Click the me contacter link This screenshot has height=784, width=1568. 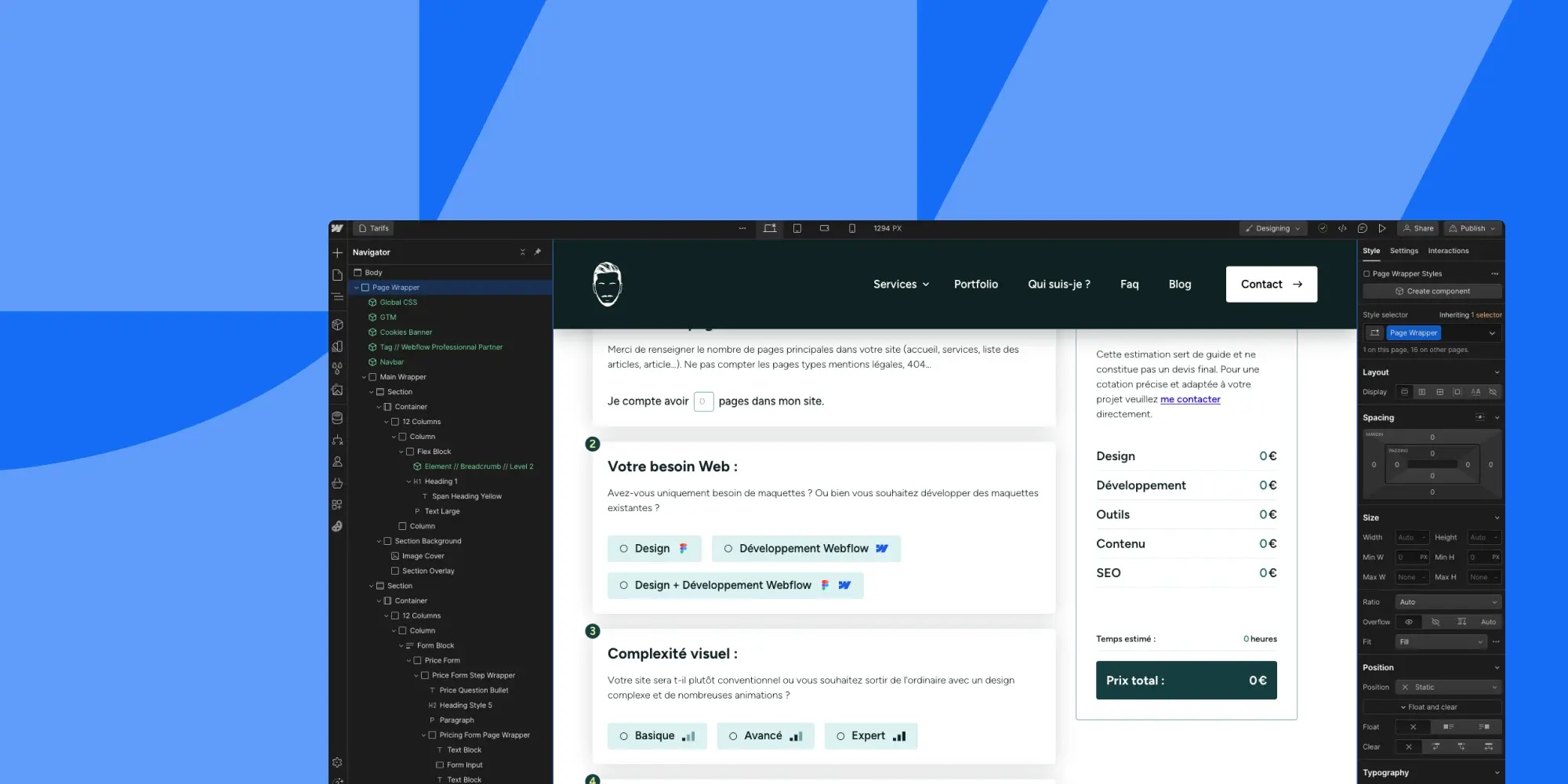[1190, 399]
